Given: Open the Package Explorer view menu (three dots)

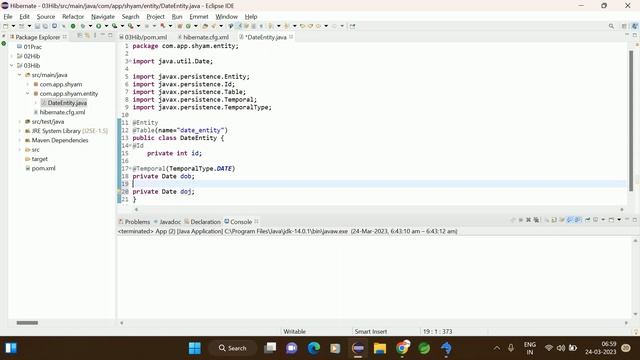Looking at the screenshot, I should 95,36.
